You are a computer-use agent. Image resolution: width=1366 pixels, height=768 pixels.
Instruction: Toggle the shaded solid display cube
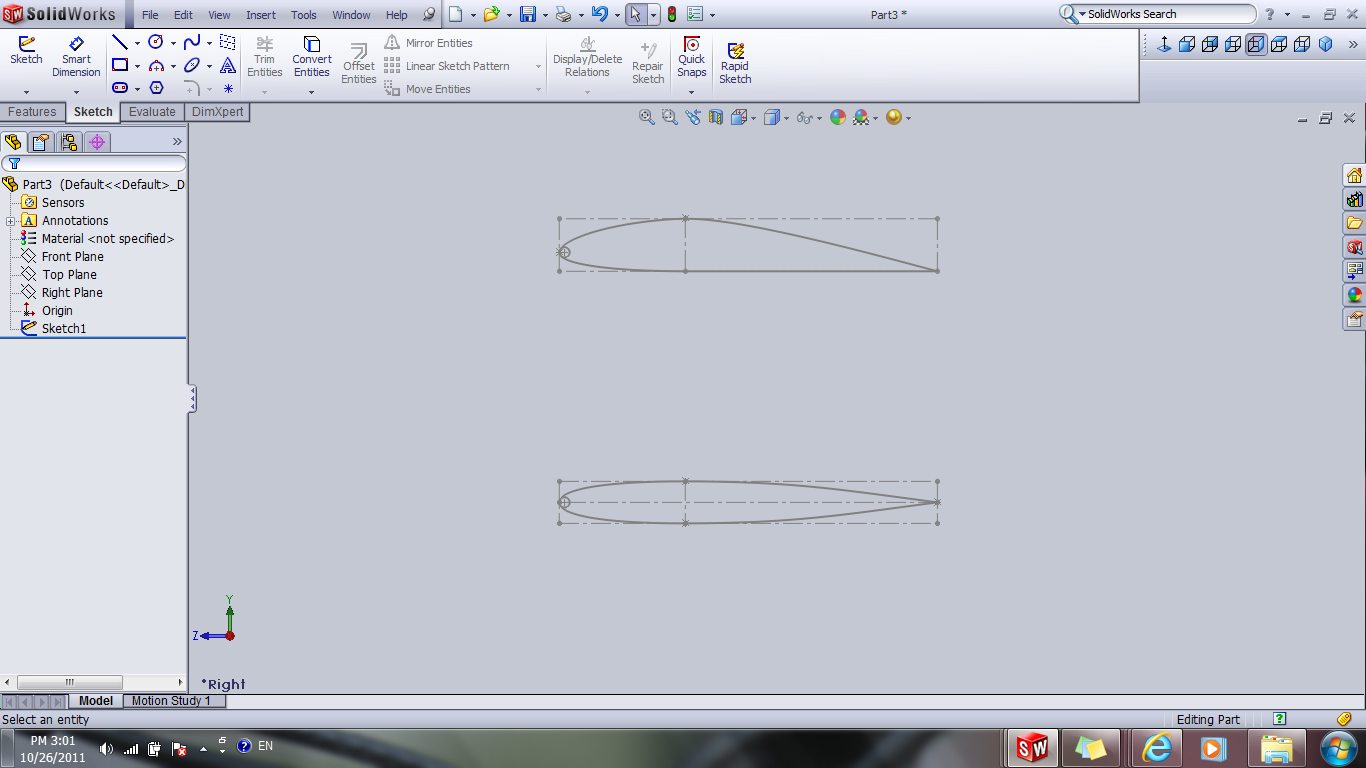tap(1326, 44)
